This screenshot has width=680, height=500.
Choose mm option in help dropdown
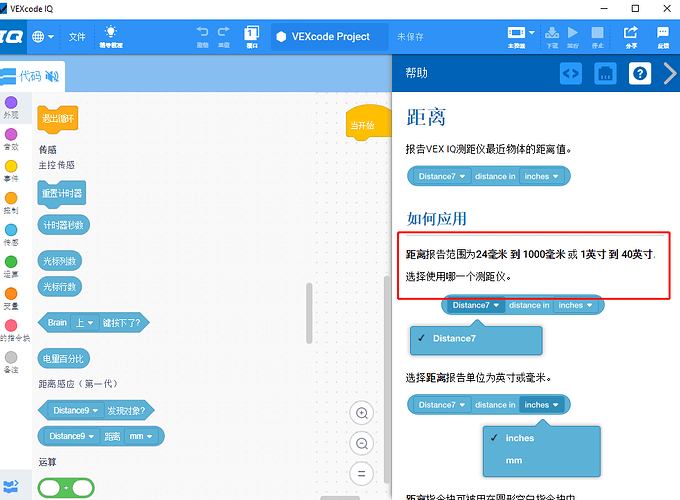coord(542,461)
